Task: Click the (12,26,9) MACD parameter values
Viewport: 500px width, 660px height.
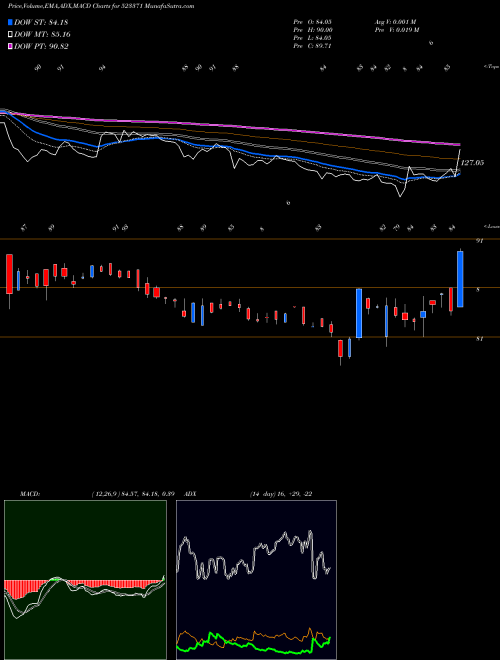Action: (133, 494)
